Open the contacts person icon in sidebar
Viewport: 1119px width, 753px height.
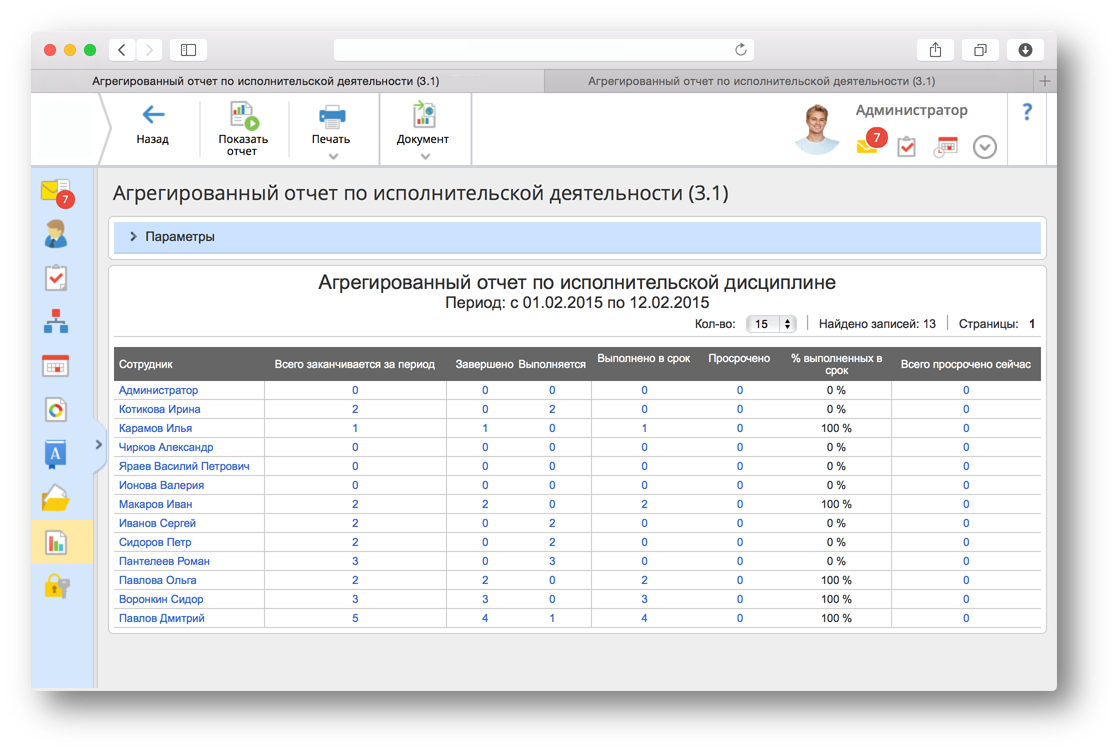(x=56, y=234)
